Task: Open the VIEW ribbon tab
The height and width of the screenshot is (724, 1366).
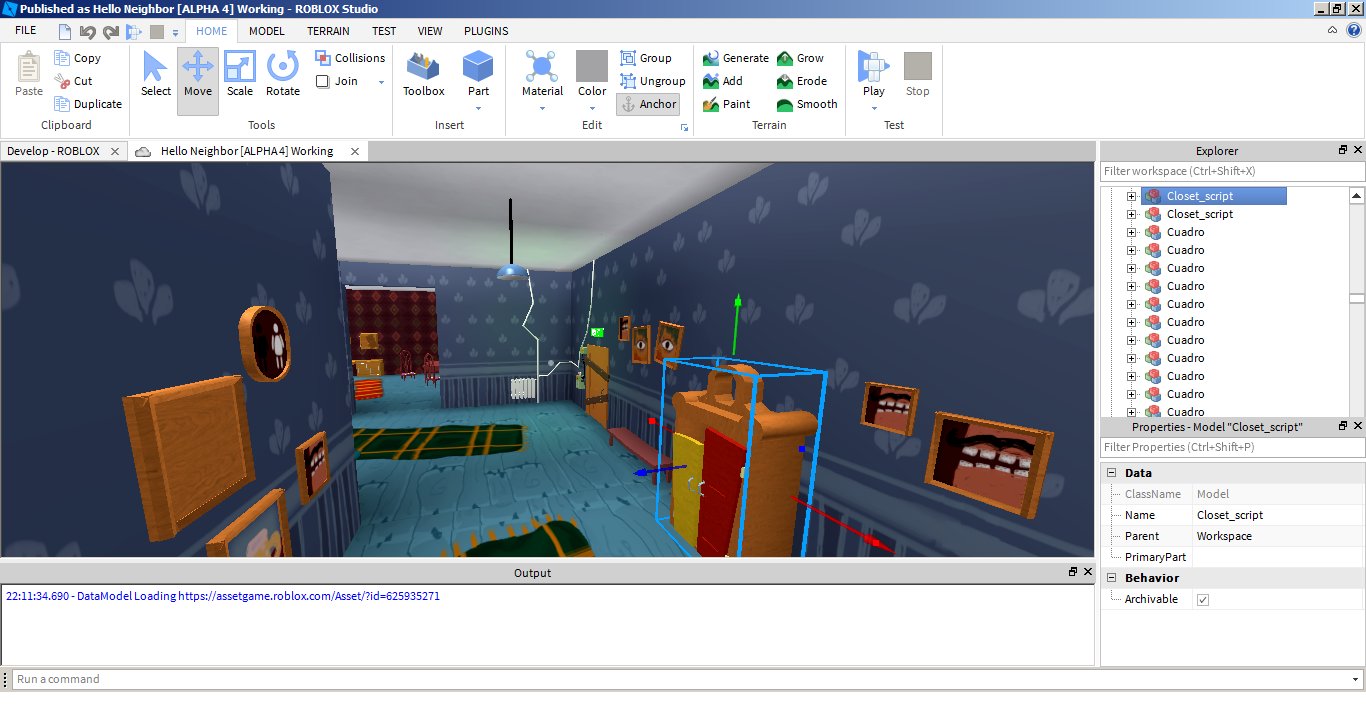Action: (430, 31)
